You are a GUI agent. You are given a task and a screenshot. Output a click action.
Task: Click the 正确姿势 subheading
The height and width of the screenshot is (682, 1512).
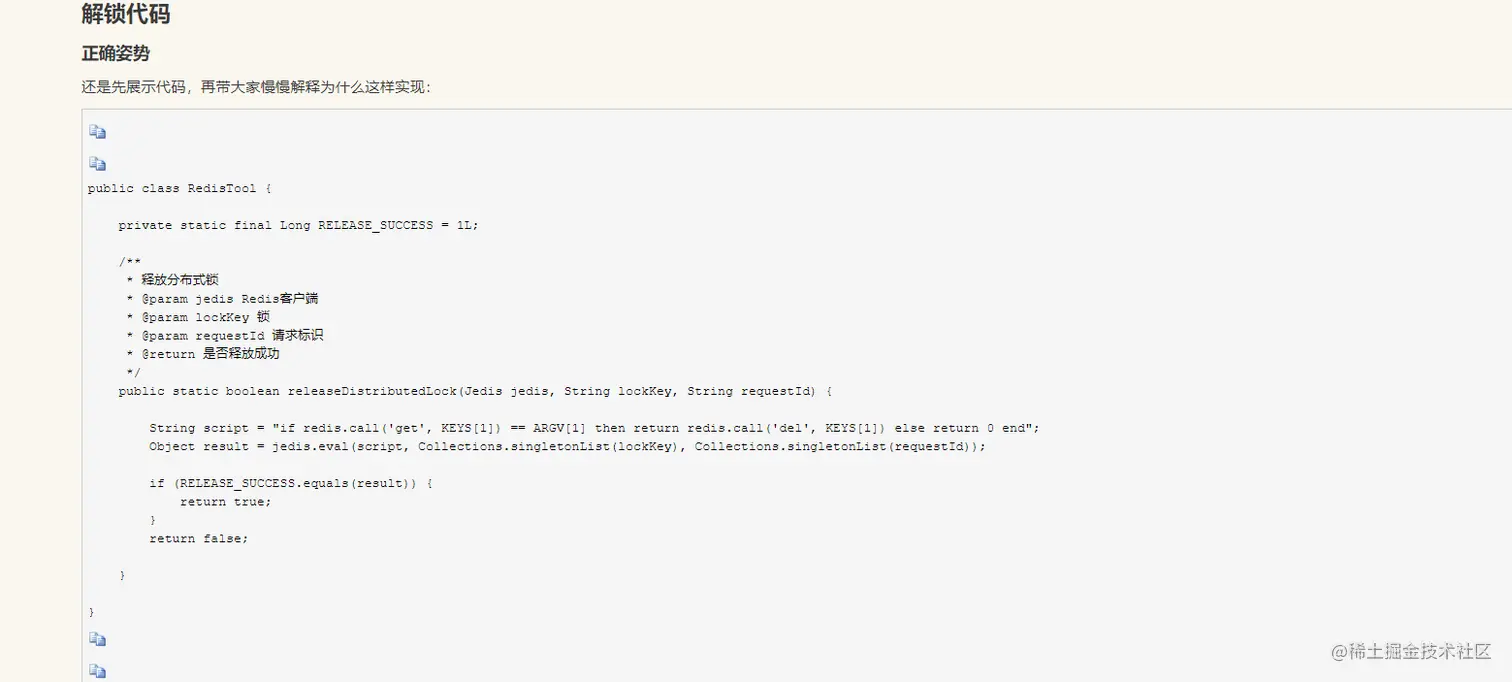coord(115,53)
